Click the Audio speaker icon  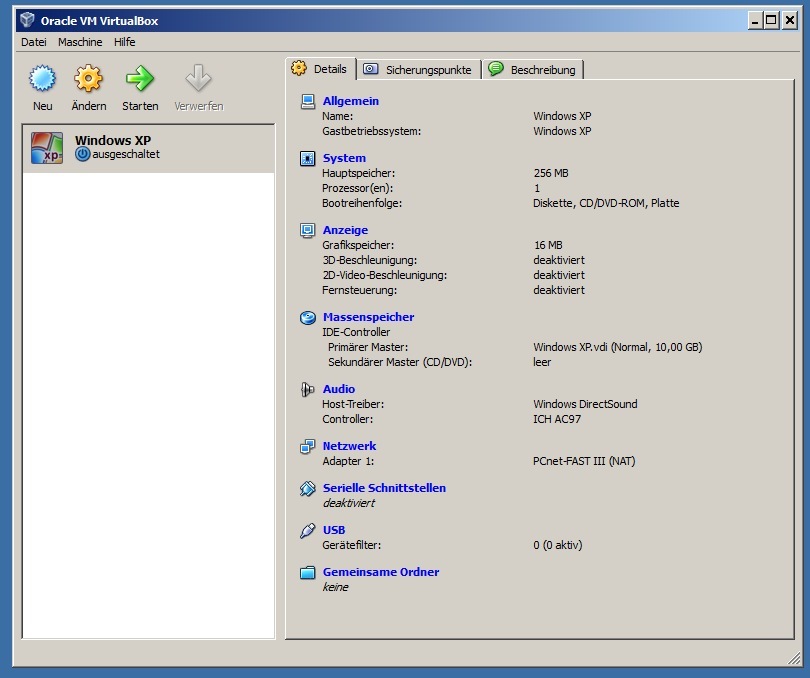tap(307, 389)
